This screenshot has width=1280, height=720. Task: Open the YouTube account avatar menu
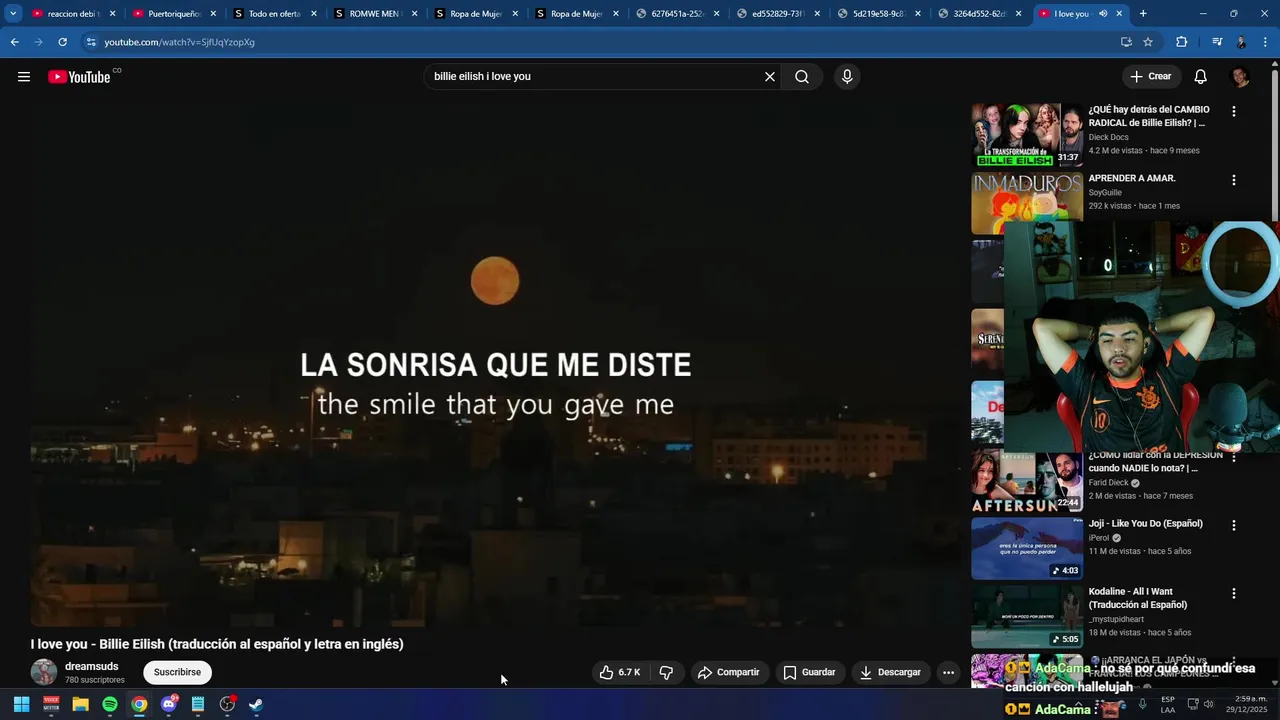1240,77
